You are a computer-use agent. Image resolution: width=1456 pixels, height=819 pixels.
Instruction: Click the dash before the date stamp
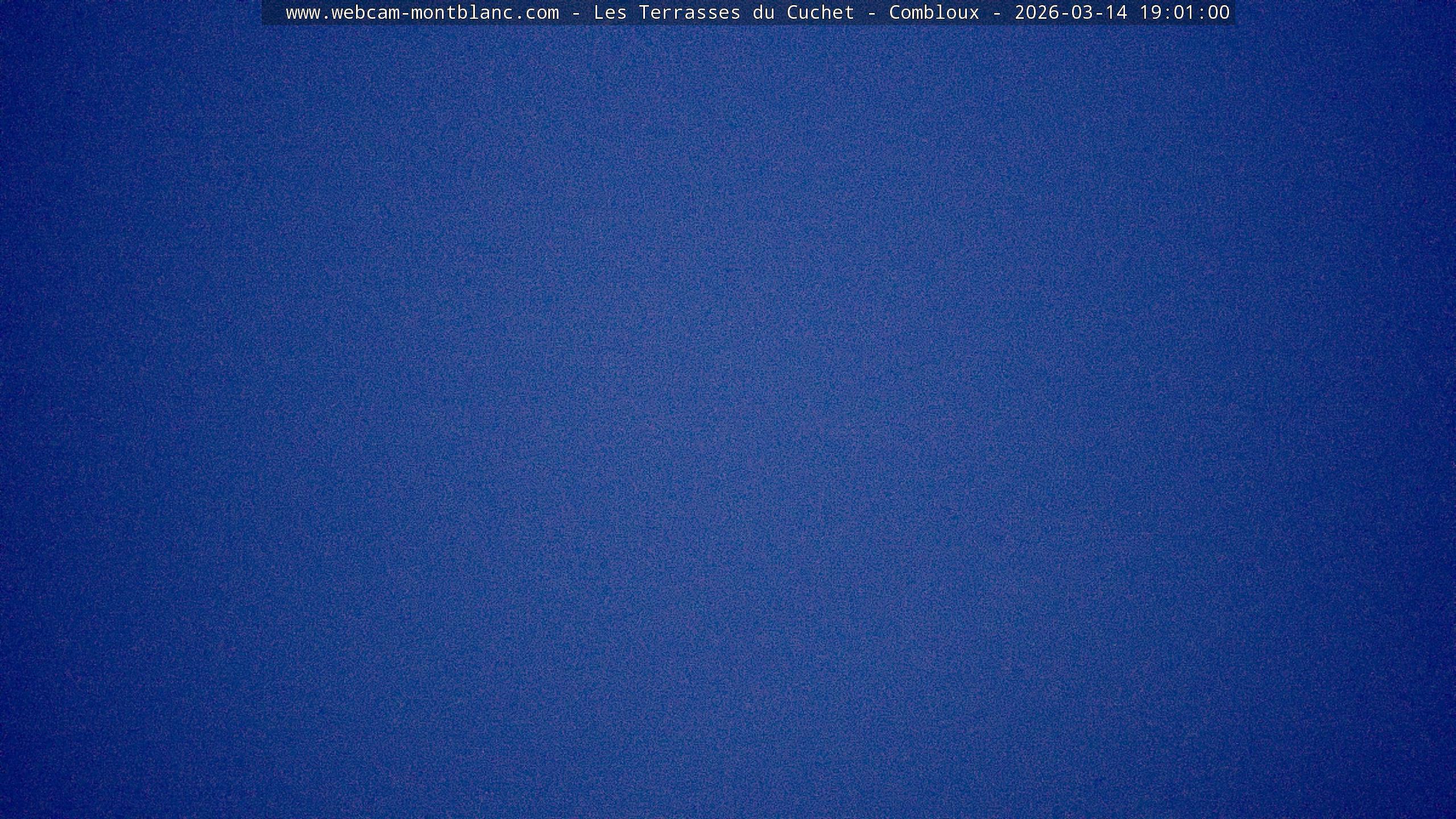click(996, 13)
